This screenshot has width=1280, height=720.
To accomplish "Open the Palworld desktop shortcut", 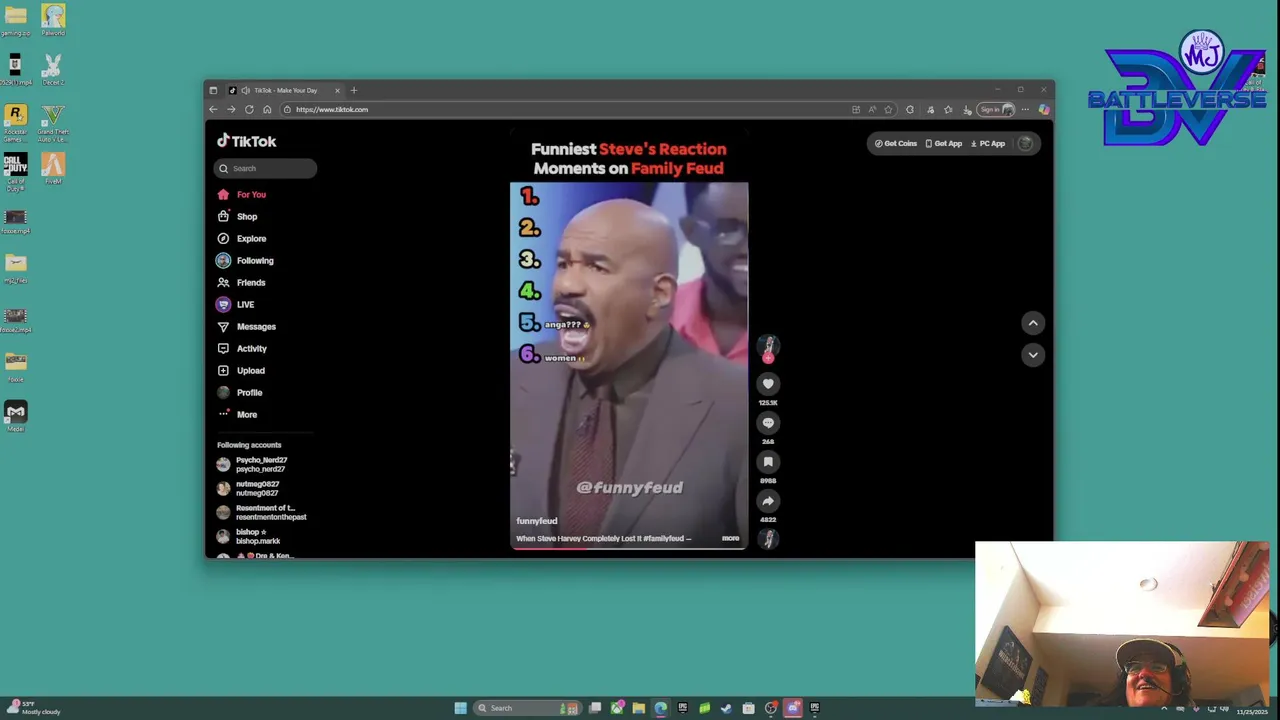I will 53,20.
